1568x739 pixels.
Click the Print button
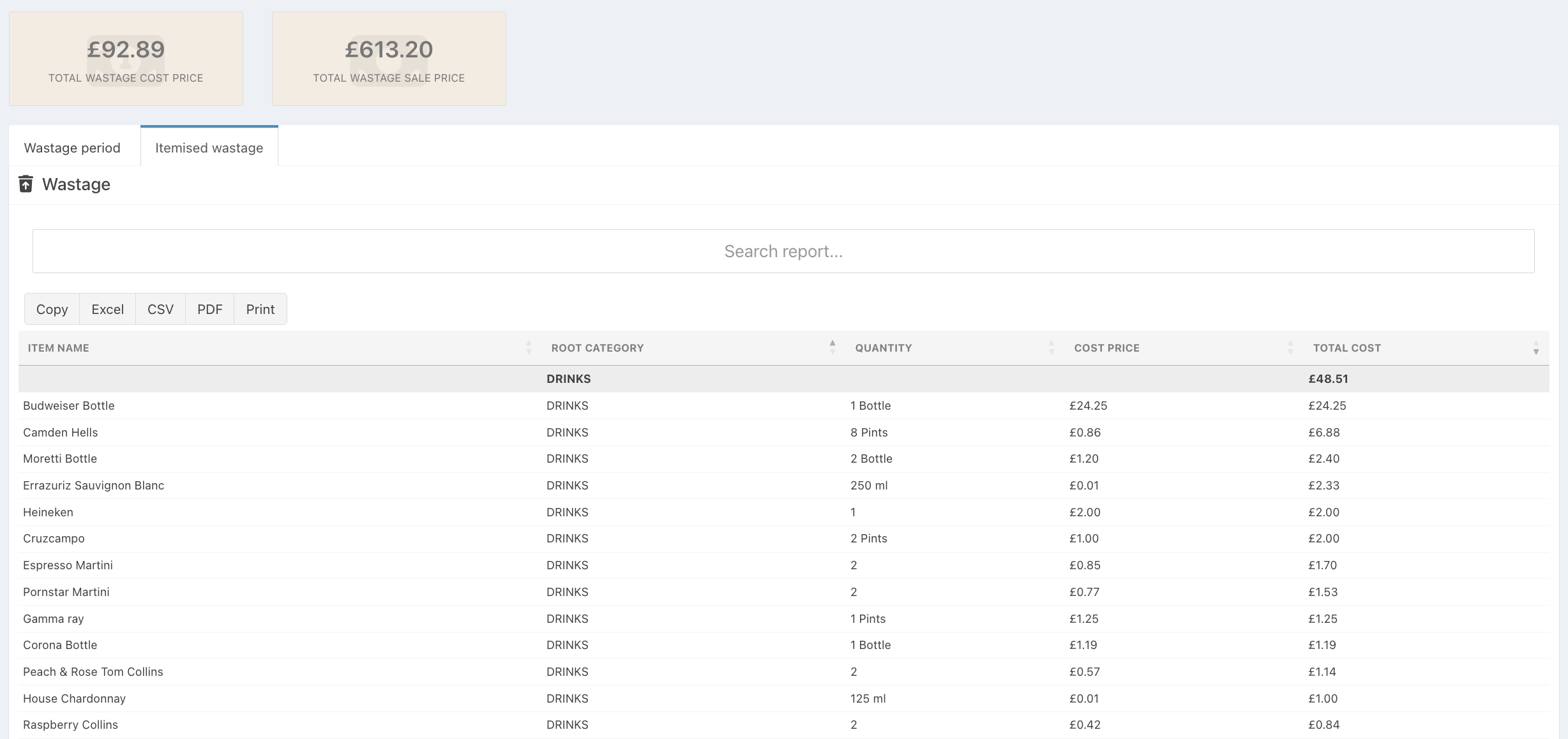pos(260,309)
